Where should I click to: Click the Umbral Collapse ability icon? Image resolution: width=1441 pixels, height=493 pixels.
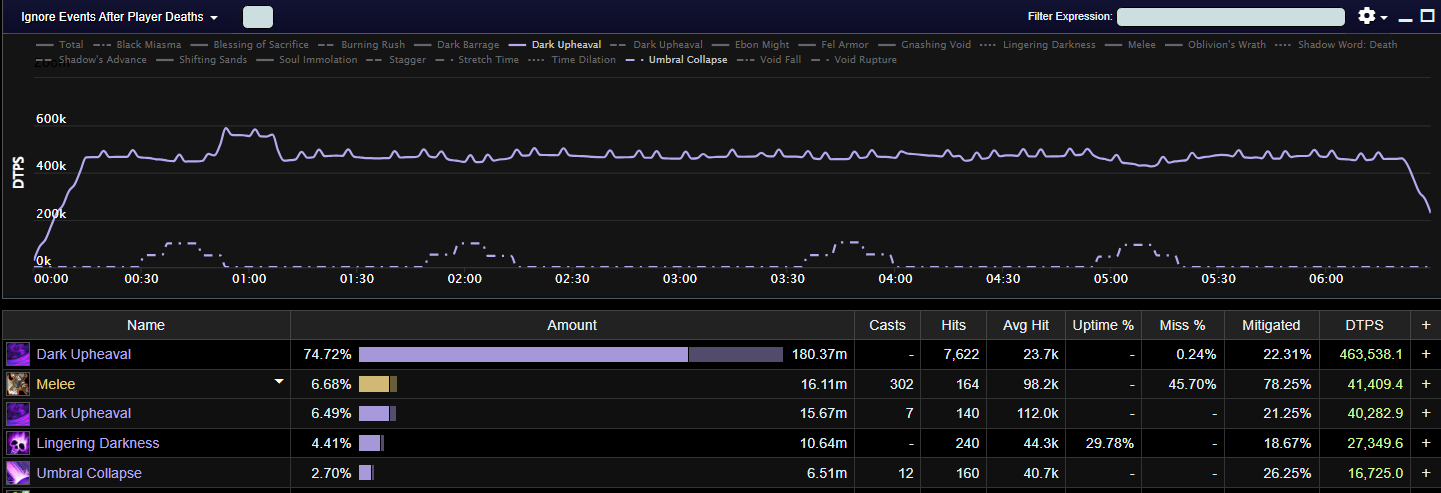point(18,473)
